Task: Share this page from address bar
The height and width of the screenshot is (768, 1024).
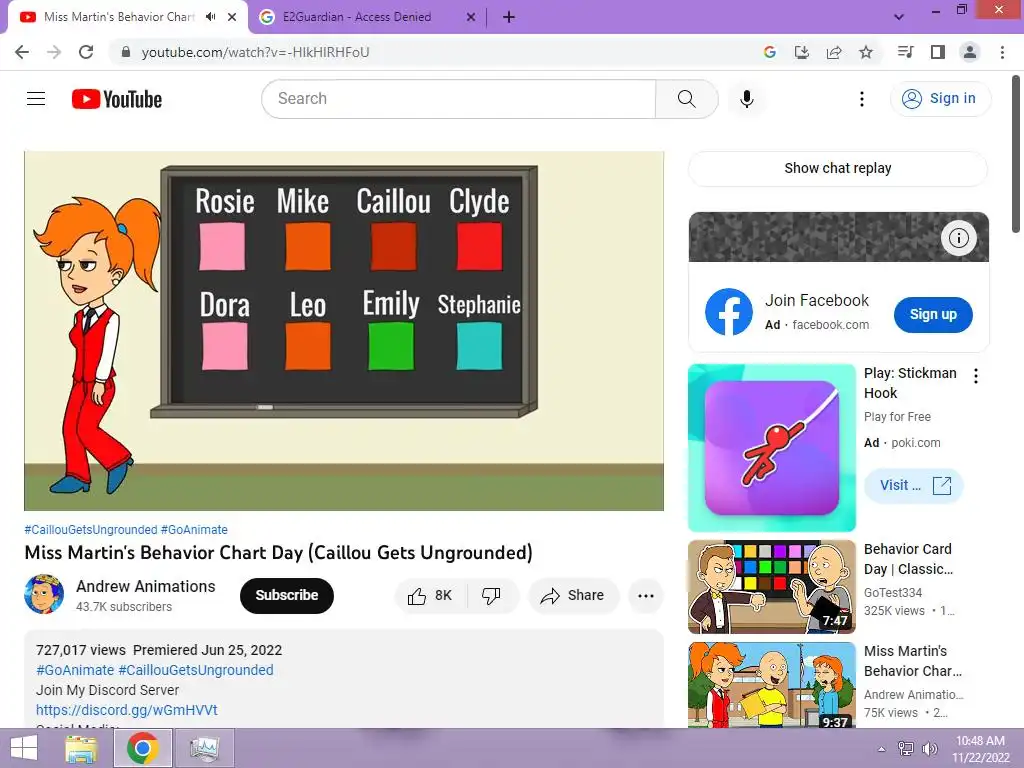Action: 834,52
